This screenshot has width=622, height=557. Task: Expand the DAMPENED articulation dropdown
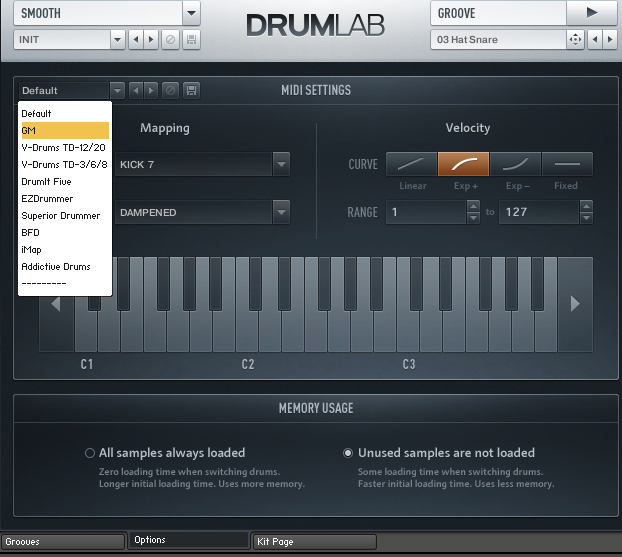click(281, 212)
